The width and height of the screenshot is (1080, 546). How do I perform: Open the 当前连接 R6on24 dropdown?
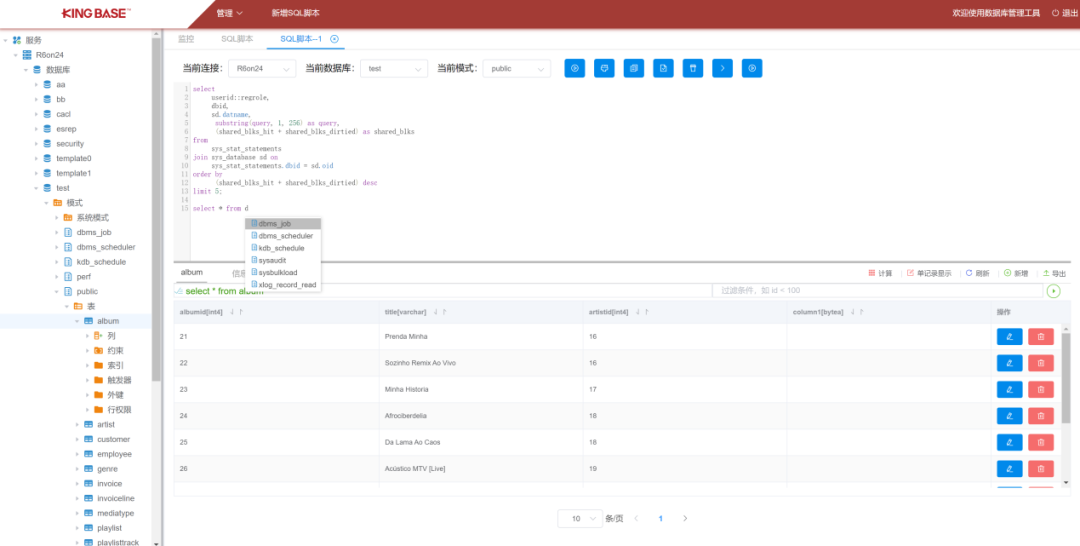(x=262, y=68)
